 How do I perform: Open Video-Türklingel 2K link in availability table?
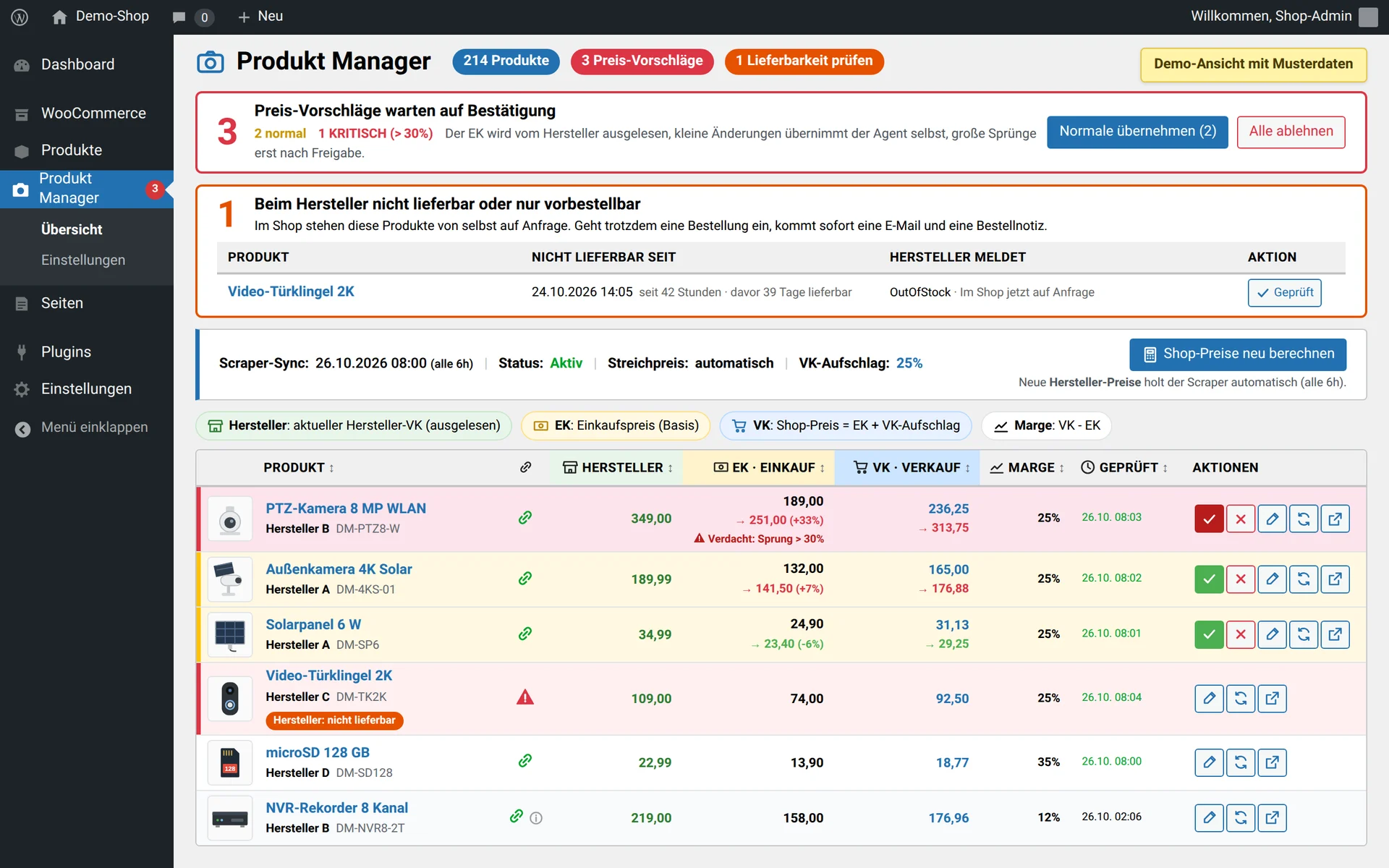tap(291, 292)
